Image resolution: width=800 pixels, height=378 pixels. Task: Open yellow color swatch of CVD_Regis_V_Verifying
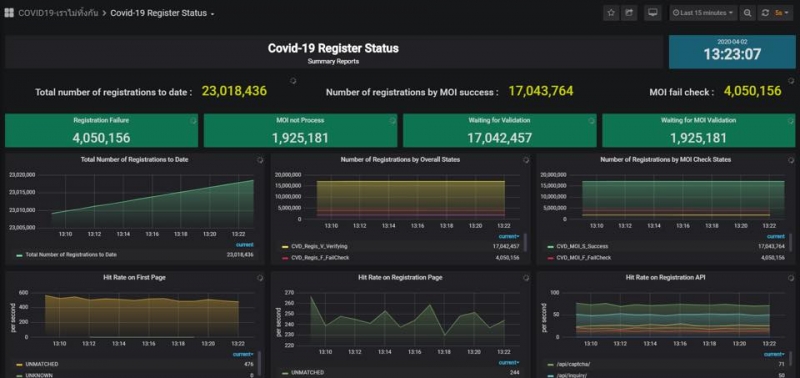285,246
